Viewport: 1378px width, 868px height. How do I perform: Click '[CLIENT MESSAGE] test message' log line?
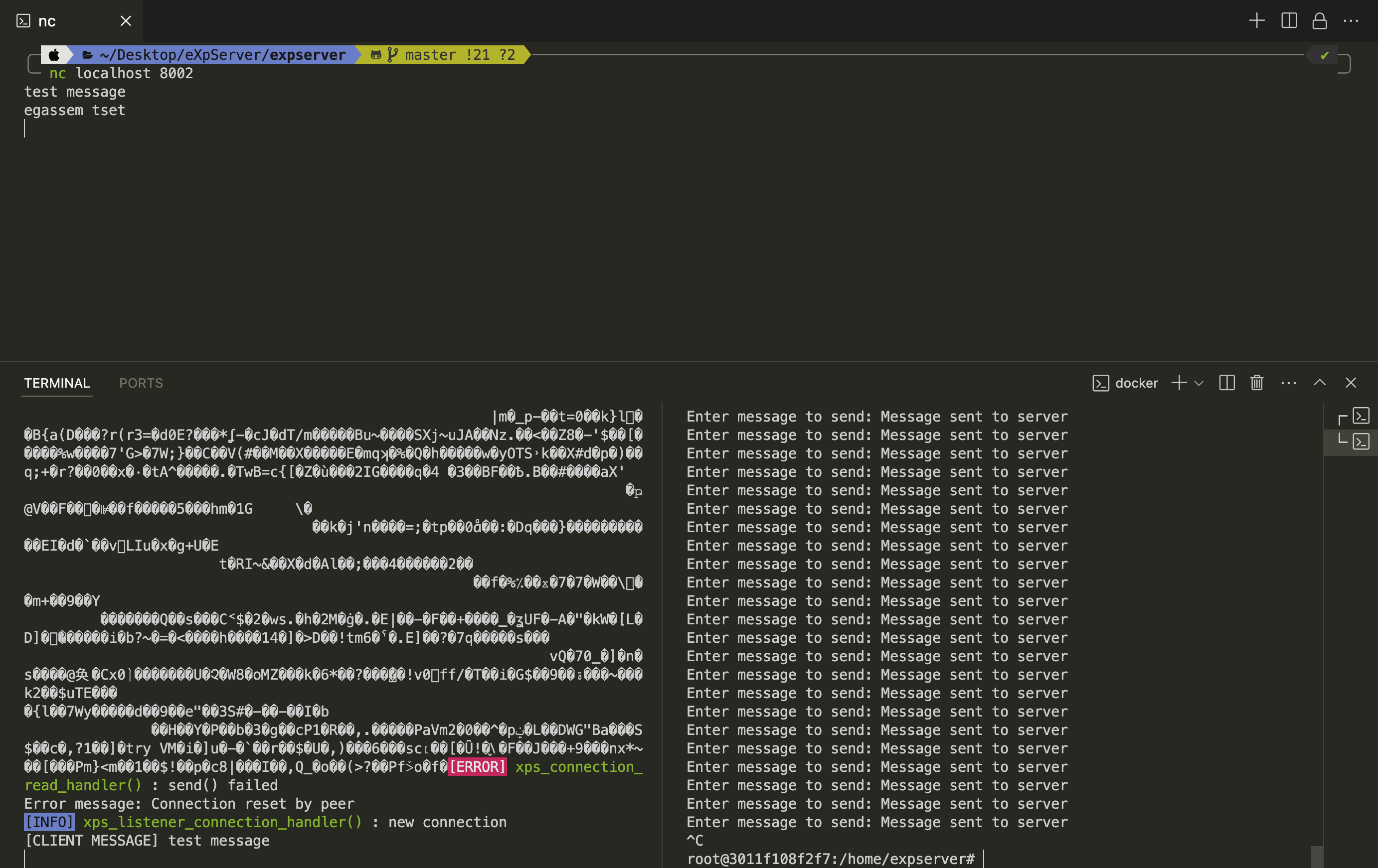point(147,841)
